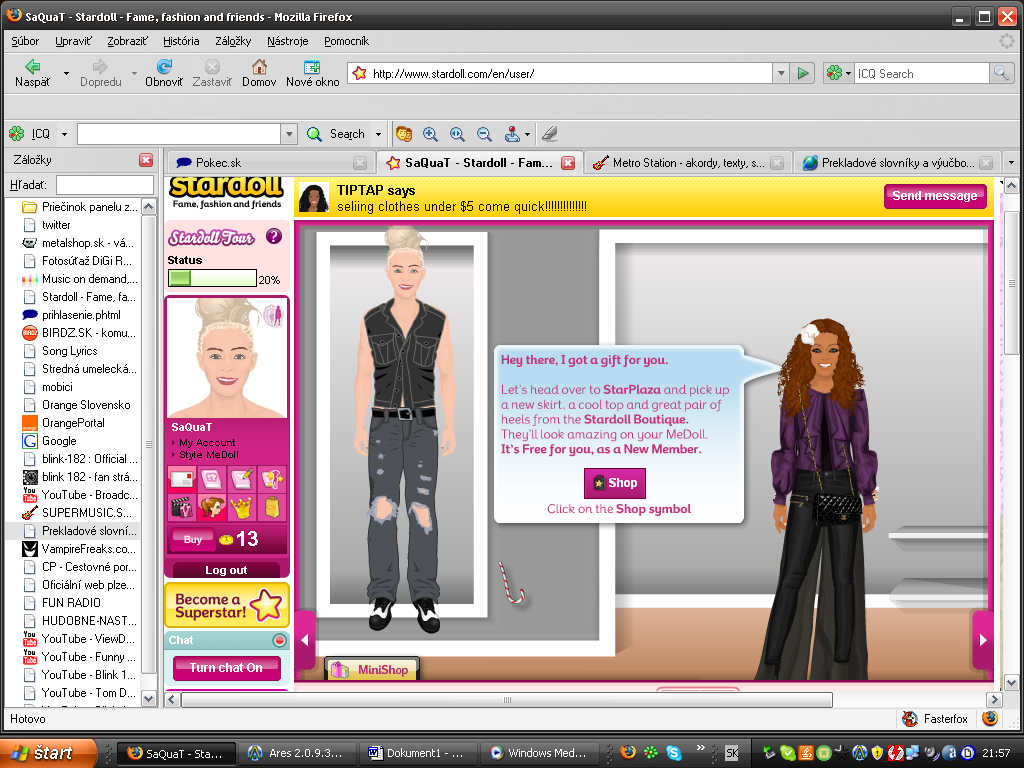Open the ICQ menu dropdown arrow
This screenshot has height=768, width=1024.
click(64, 135)
